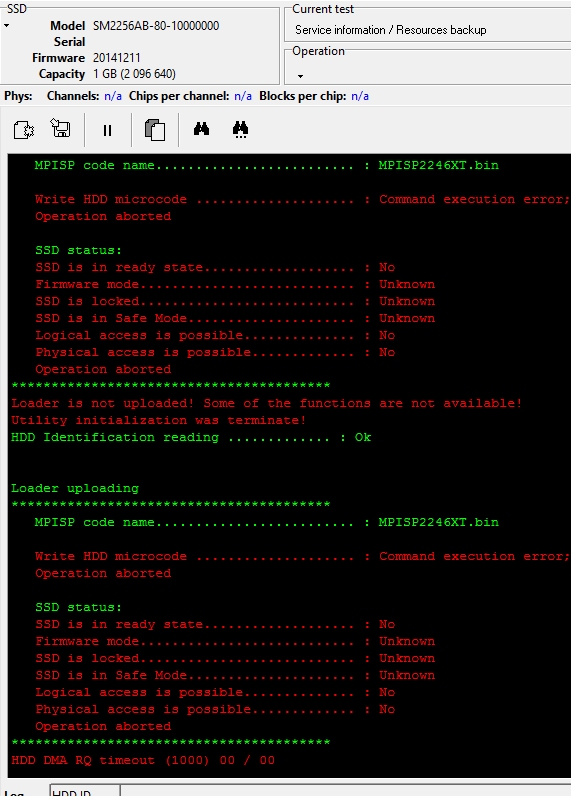Viewport: 571px width, 799px height.
Task: Switch to the HDD ID tab
Action: [x=85, y=793]
